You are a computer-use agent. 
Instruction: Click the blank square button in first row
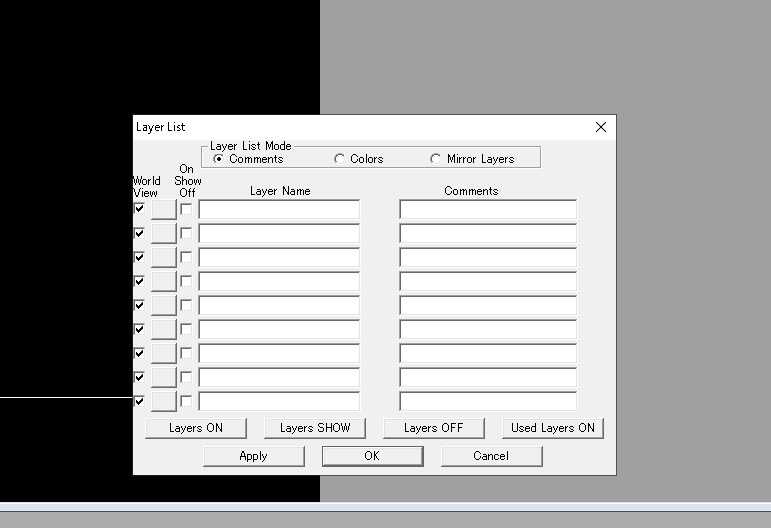point(163,209)
